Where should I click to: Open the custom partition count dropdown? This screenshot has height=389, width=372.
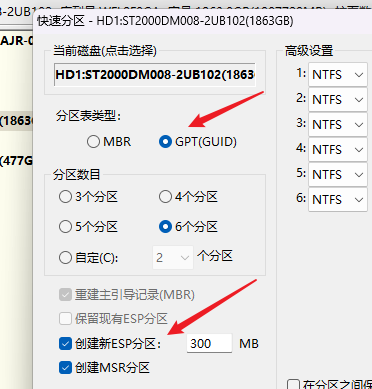173,257
